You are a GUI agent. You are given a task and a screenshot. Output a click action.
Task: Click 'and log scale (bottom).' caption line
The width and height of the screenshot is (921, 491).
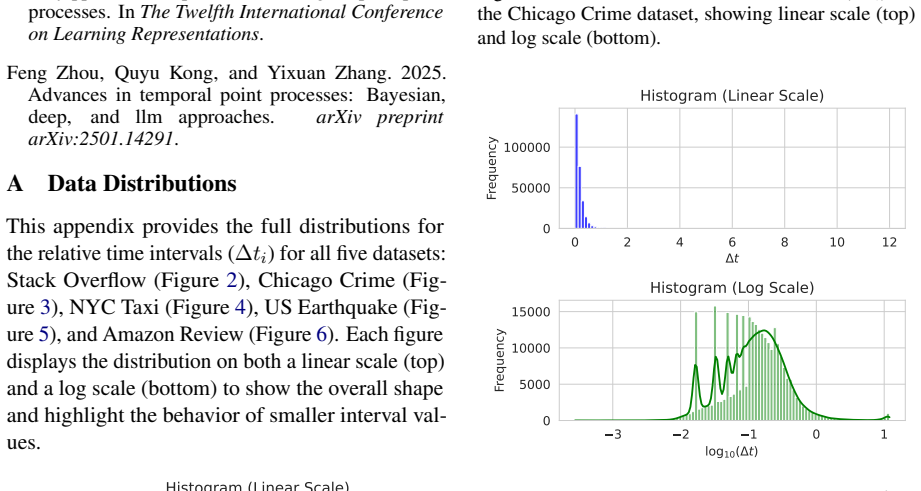569,38
